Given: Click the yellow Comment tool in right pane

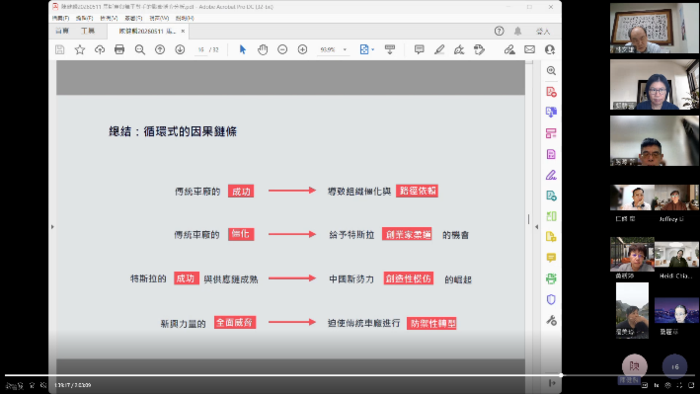Looking at the screenshot, I should coord(551,257).
